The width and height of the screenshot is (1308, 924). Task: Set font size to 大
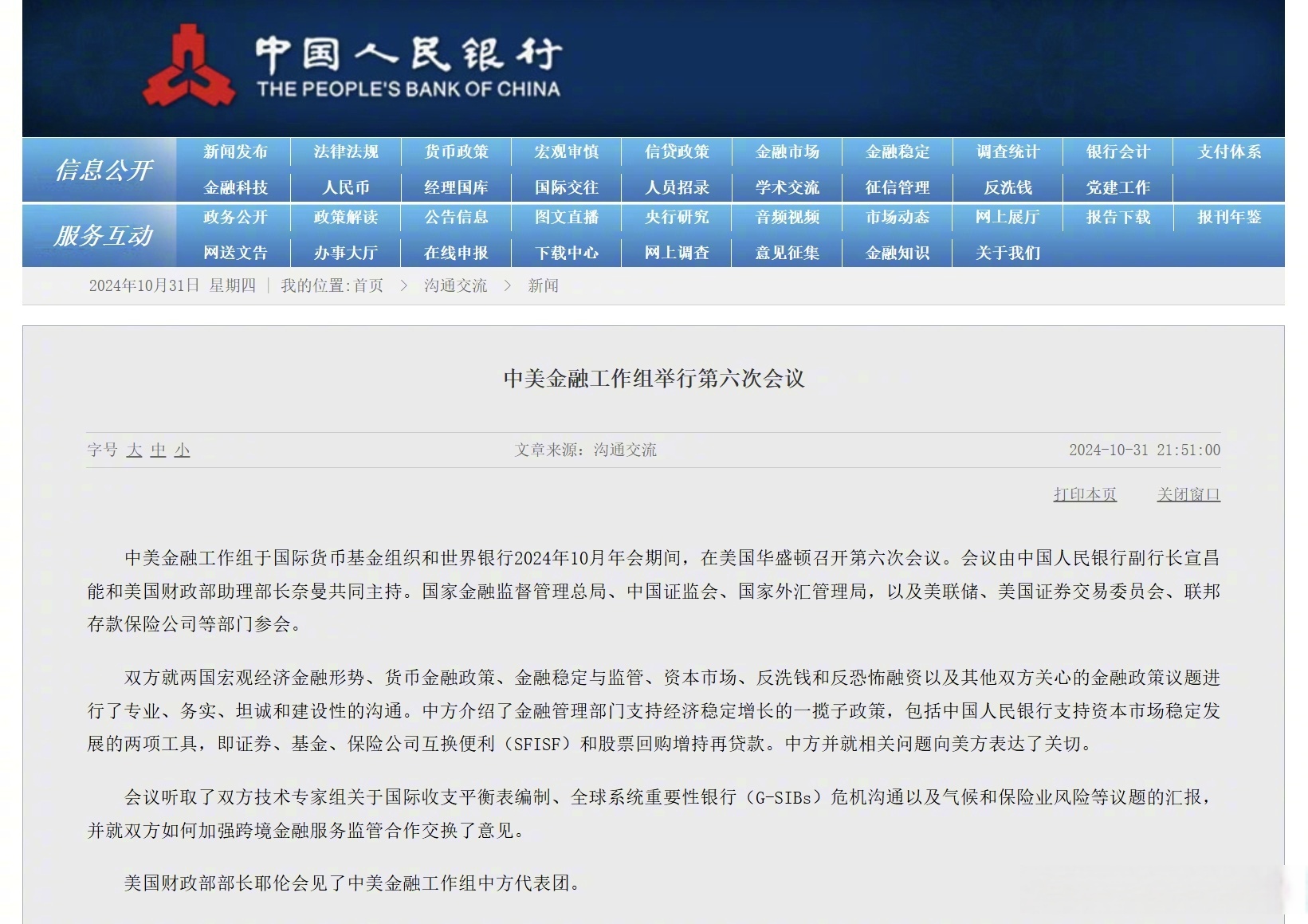click(134, 450)
